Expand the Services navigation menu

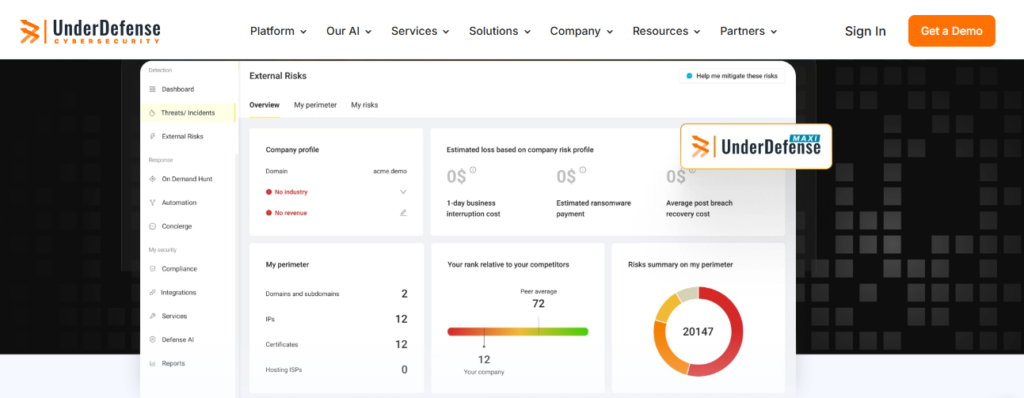420,31
